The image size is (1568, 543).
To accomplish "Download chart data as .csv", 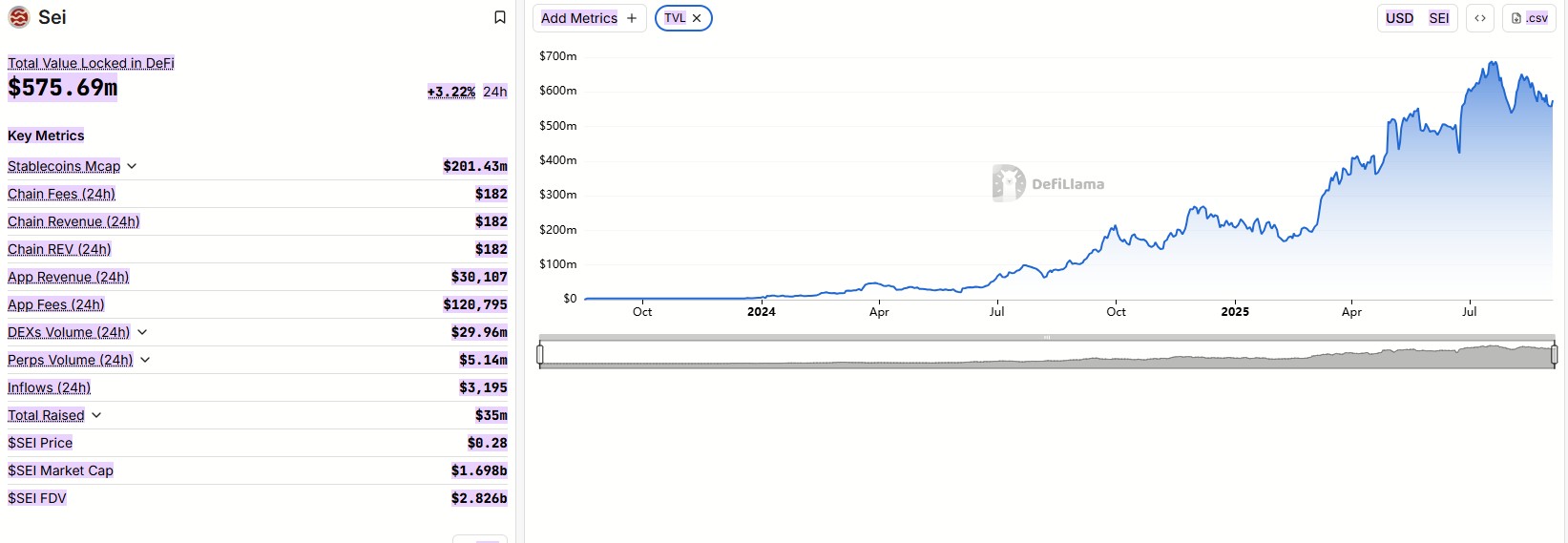I will tap(1529, 18).
